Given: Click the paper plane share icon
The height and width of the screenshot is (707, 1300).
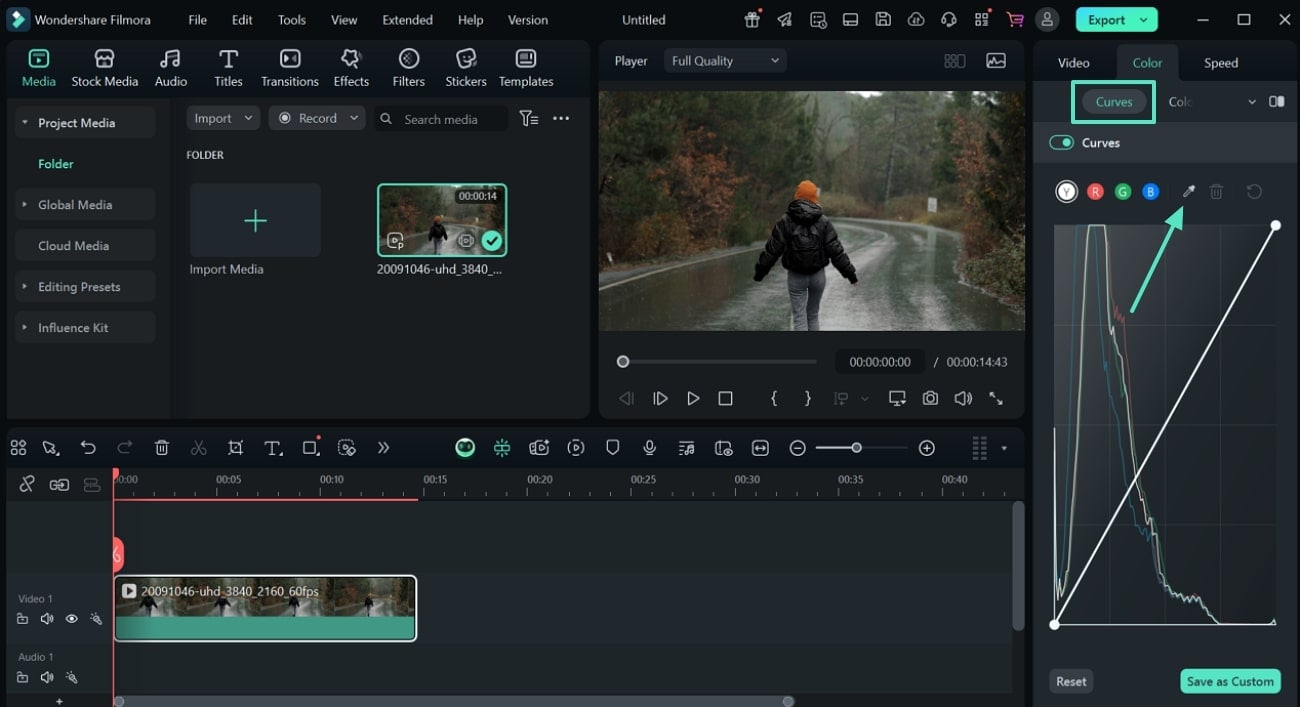Looking at the screenshot, I should (x=785, y=20).
